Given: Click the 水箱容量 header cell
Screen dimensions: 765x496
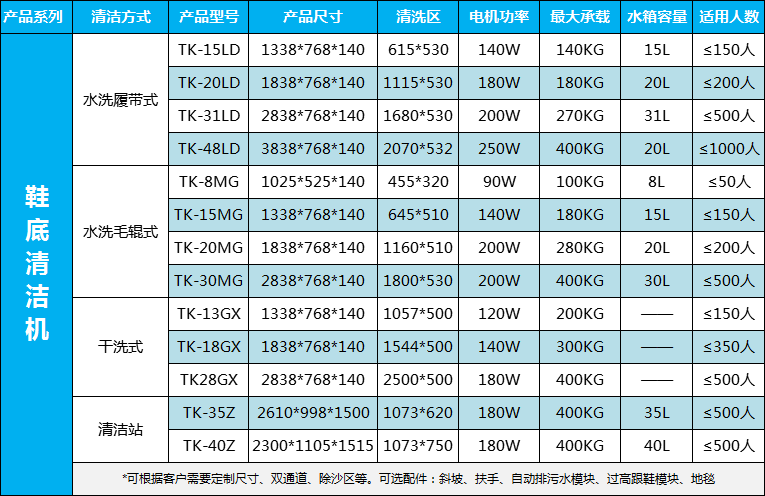Looking at the screenshot, I should [656, 17].
